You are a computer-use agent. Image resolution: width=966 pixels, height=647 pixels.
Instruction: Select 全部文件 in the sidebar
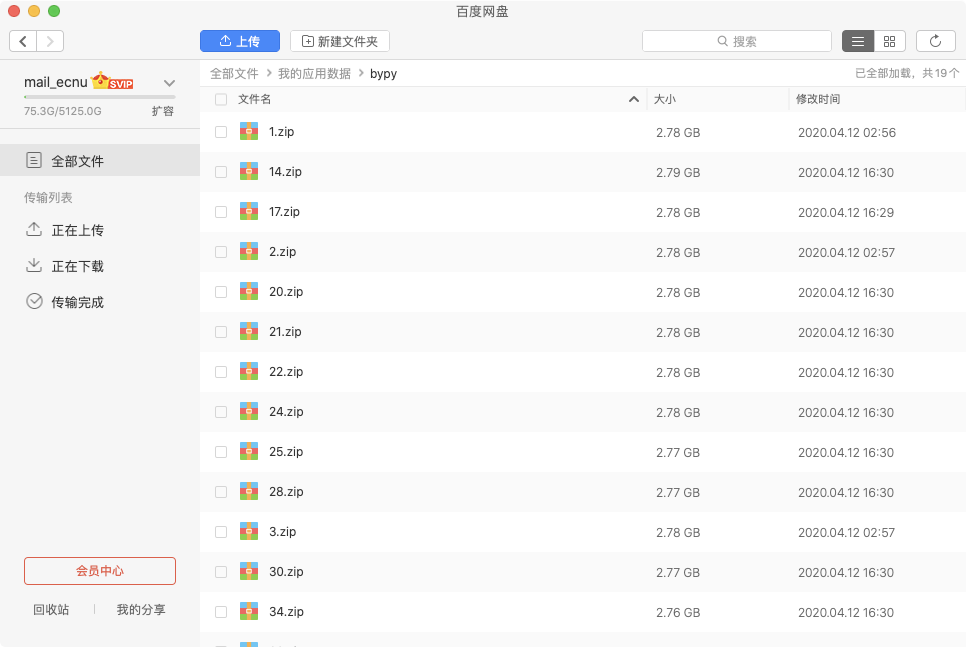pyautogui.click(x=100, y=160)
